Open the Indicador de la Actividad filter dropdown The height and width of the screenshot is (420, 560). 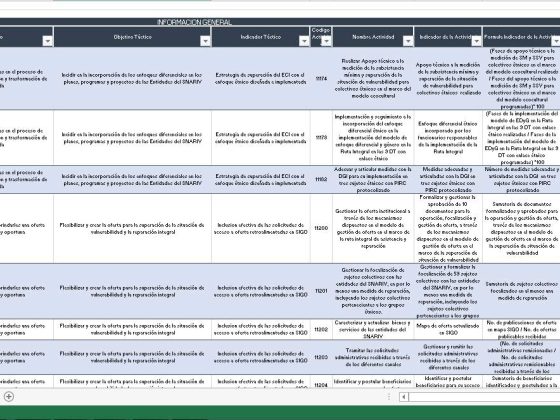click(x=476, y=41)
